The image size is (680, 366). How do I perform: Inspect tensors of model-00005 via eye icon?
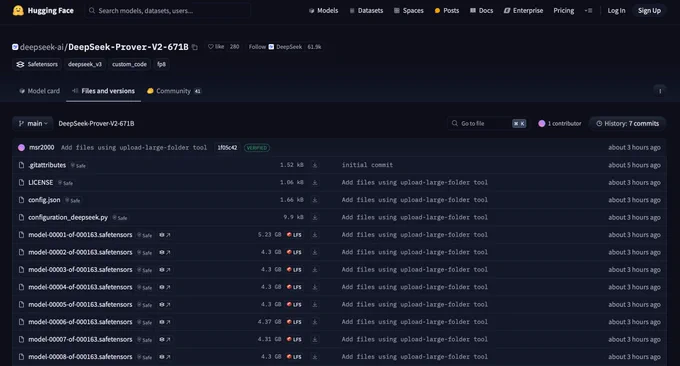click(164, 304)
